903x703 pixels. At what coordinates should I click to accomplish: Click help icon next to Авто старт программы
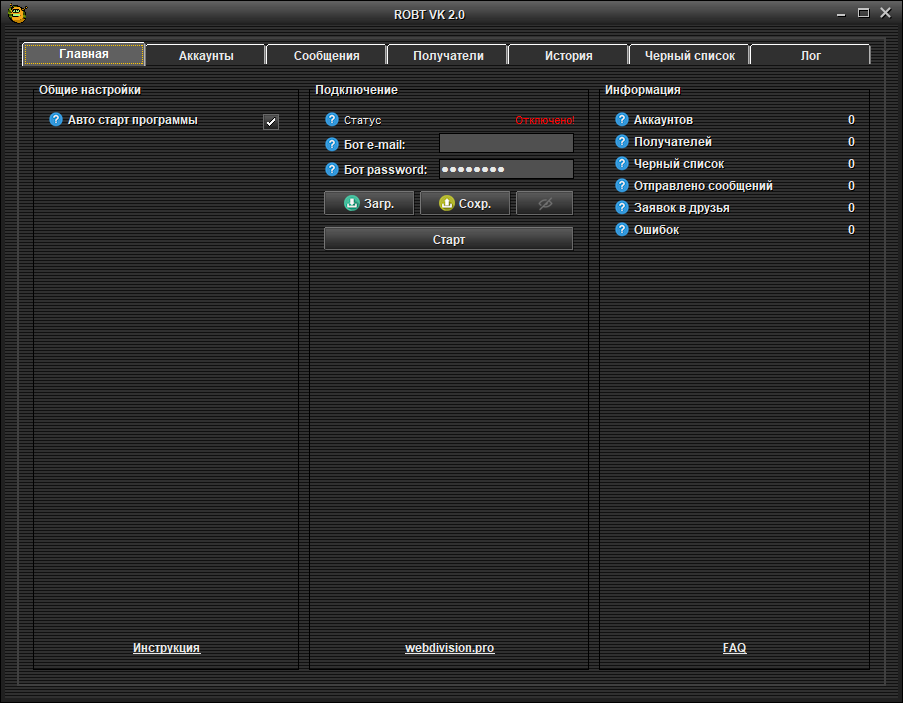(56, 120)
